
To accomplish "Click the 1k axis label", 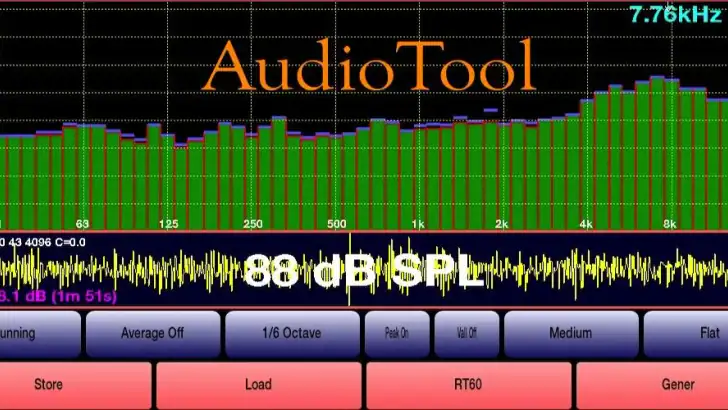I will pyautogui.click(x=418, y=224).
